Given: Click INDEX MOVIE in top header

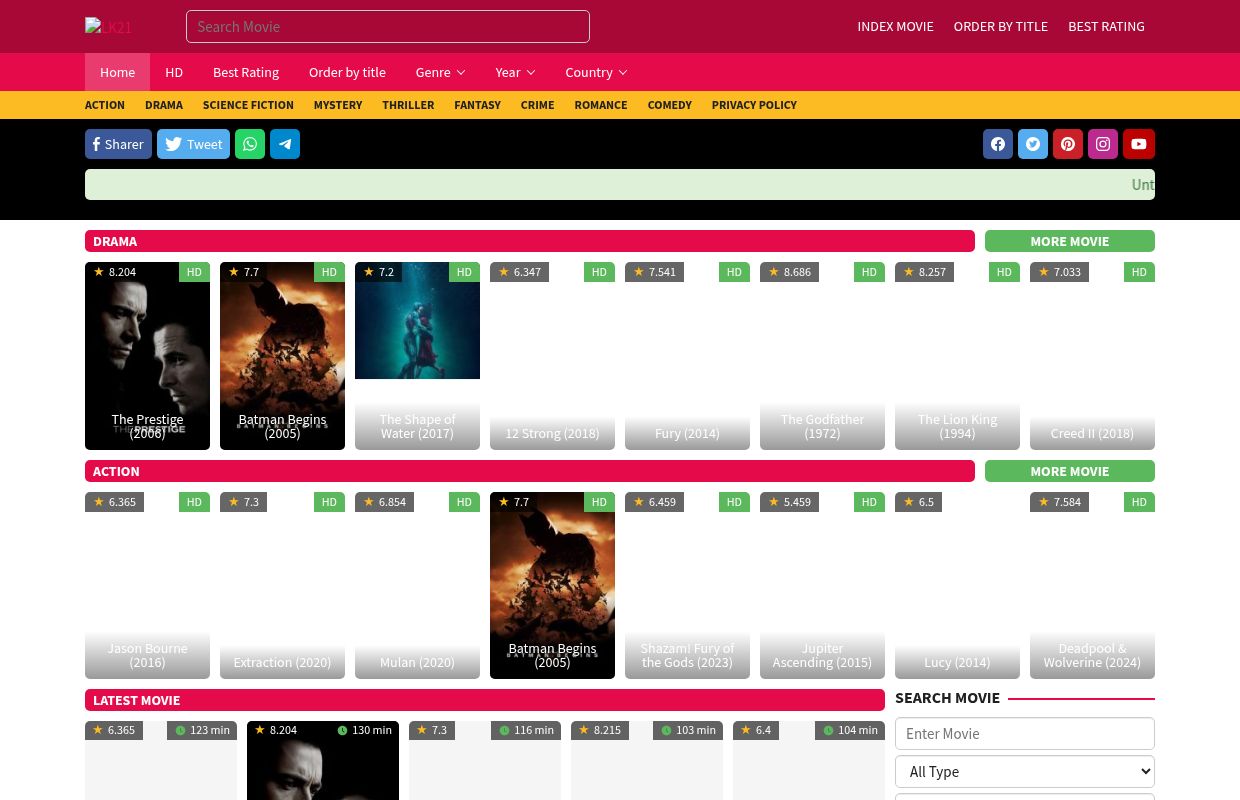Looking at the screenshot, I should (x=895, y=26).
